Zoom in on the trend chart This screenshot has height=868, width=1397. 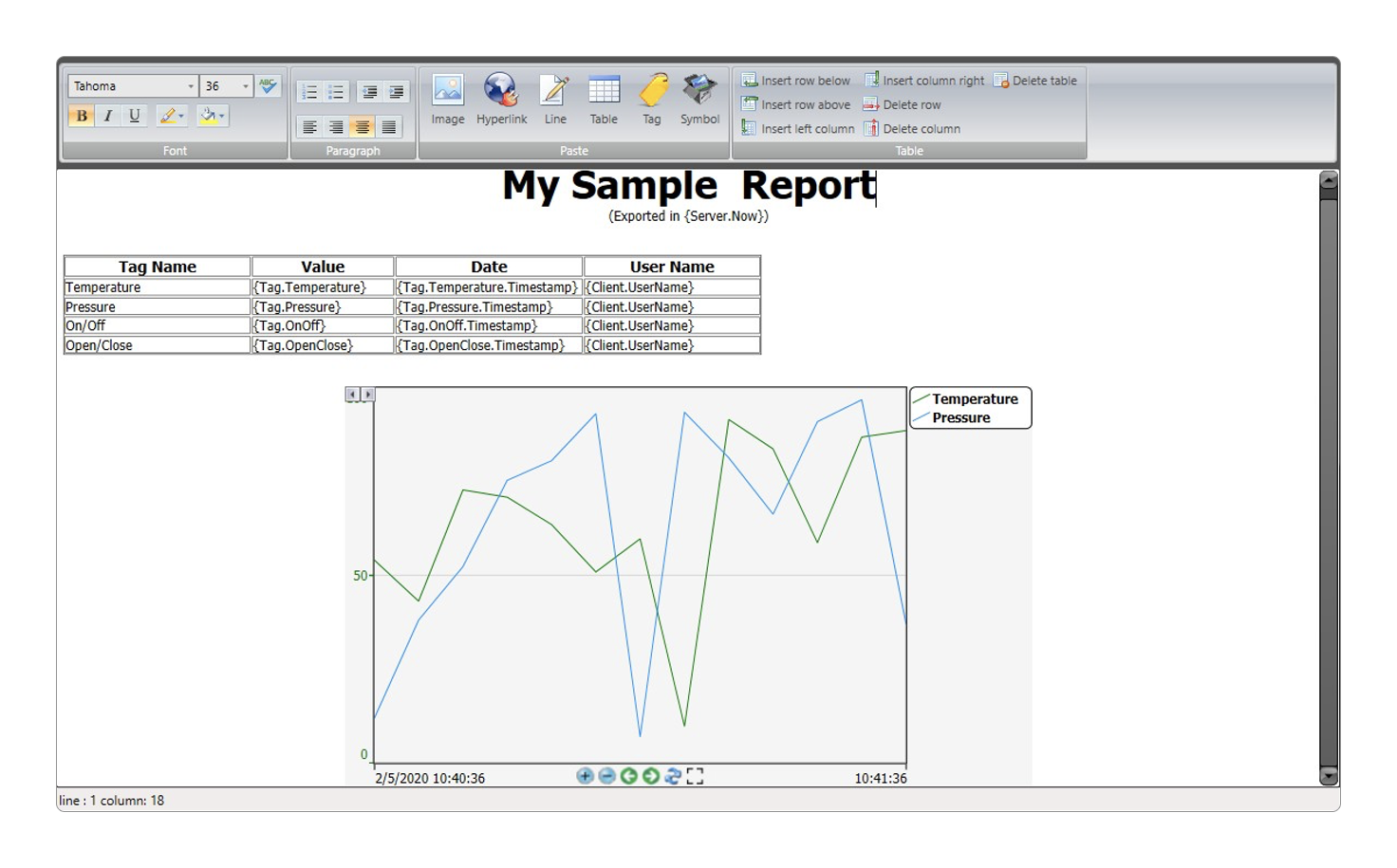585,777
